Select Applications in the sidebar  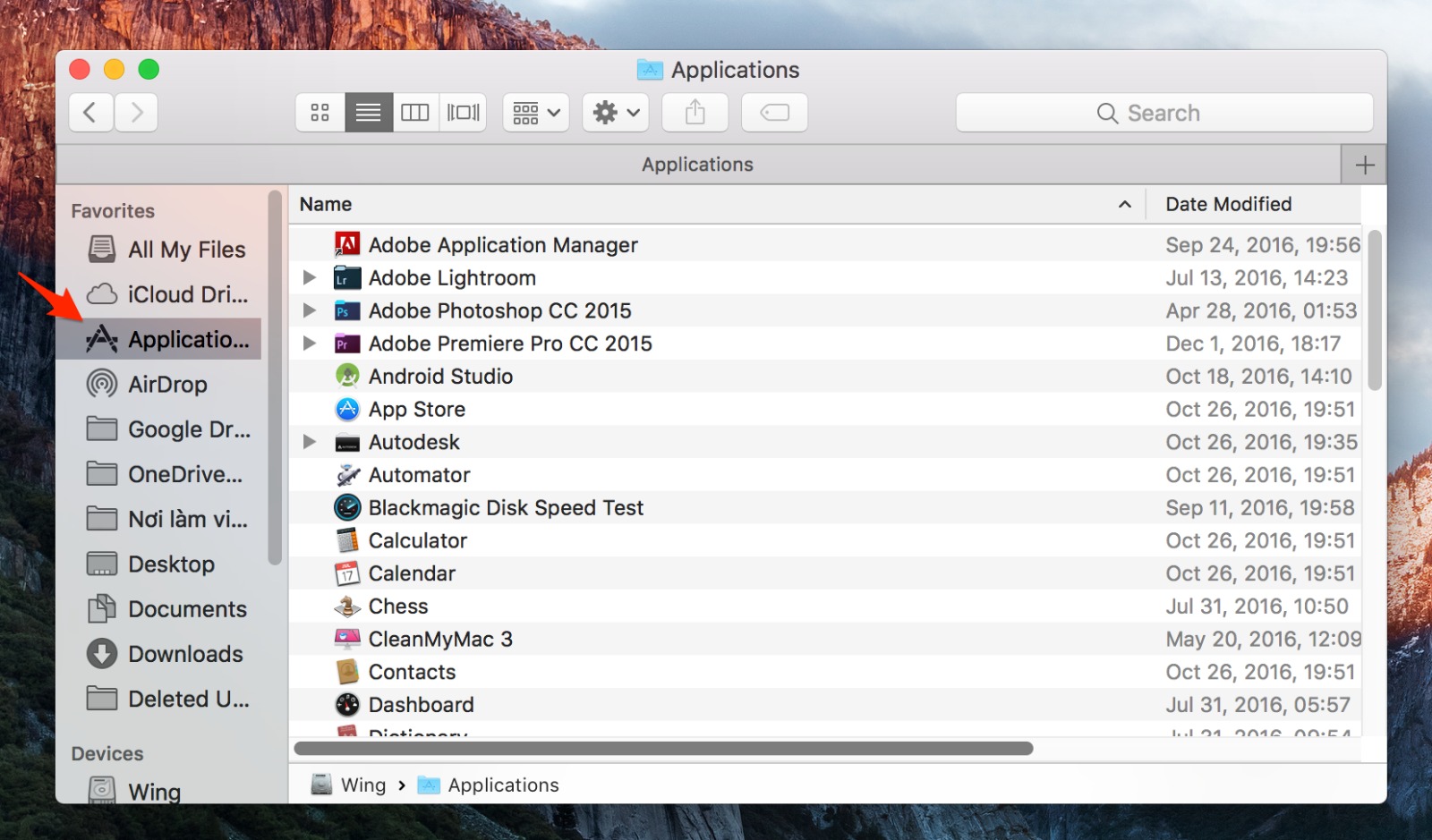tap(159, 339)
